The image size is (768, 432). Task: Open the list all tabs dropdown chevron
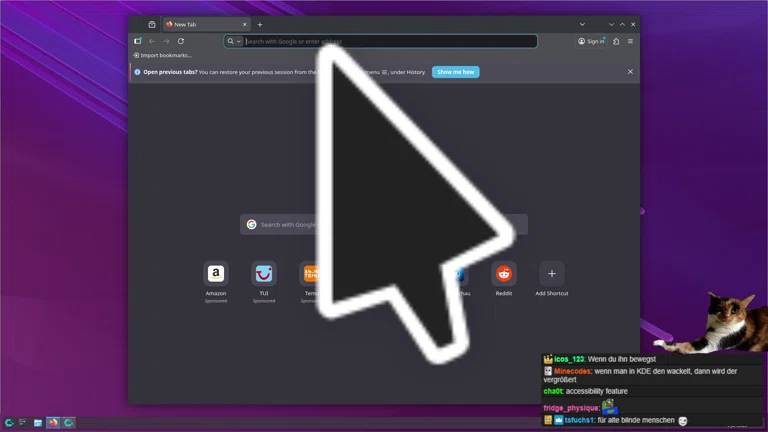click(x=582, y=24)
